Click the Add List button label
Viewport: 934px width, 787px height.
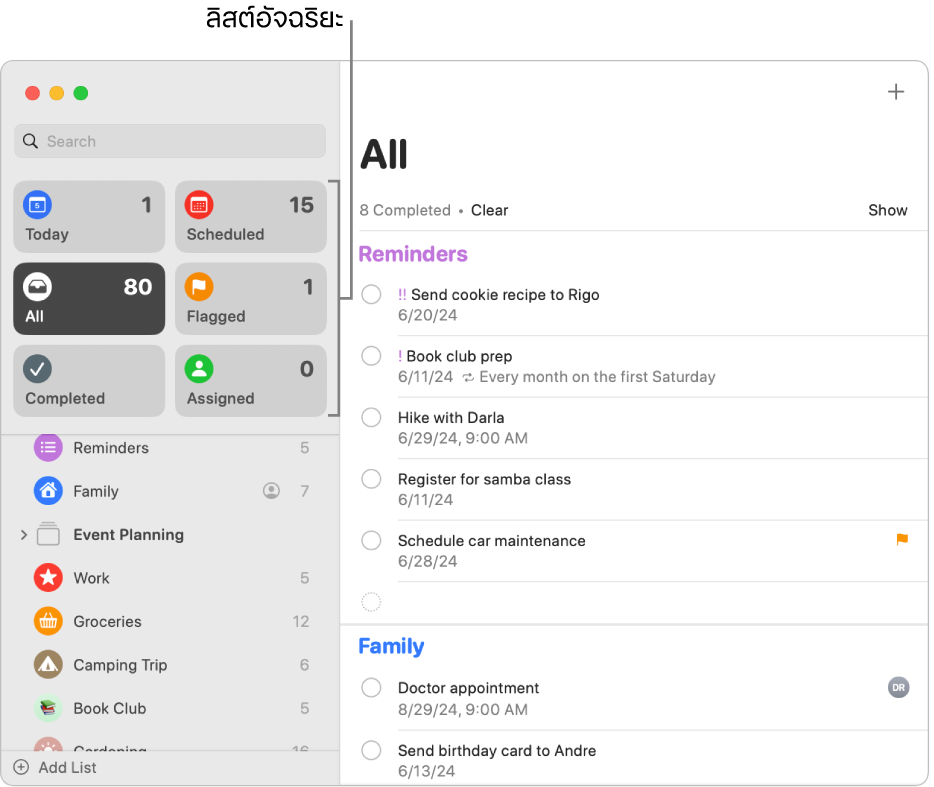click(67, 767)
